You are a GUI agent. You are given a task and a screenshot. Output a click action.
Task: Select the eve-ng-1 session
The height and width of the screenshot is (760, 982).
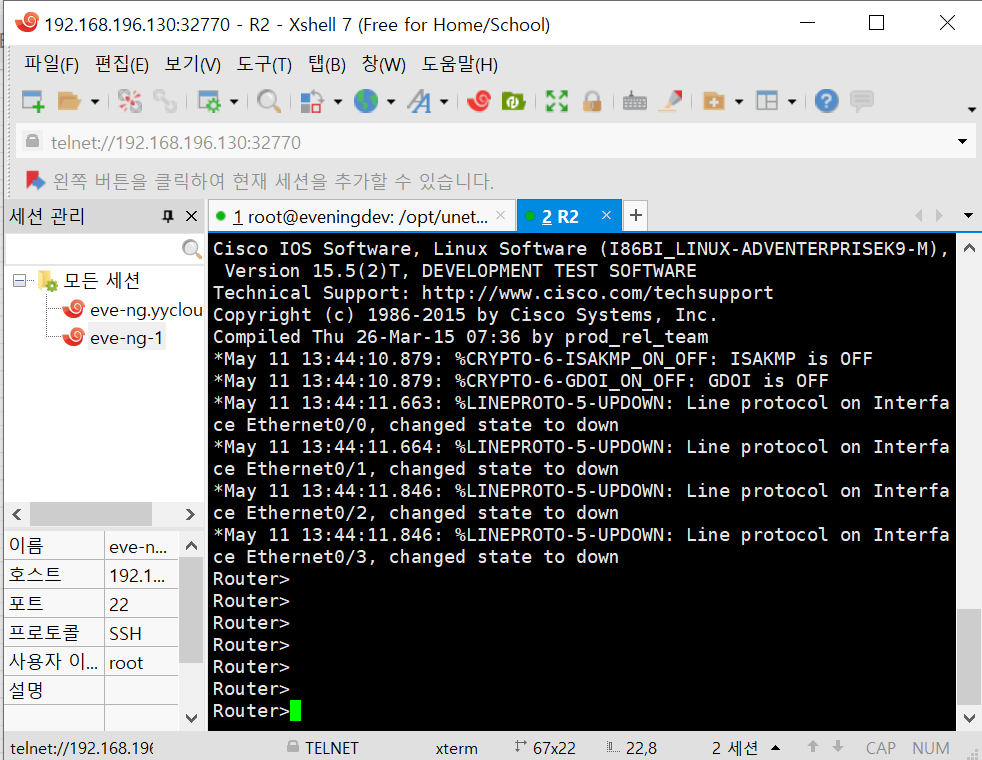click(126, 337)
